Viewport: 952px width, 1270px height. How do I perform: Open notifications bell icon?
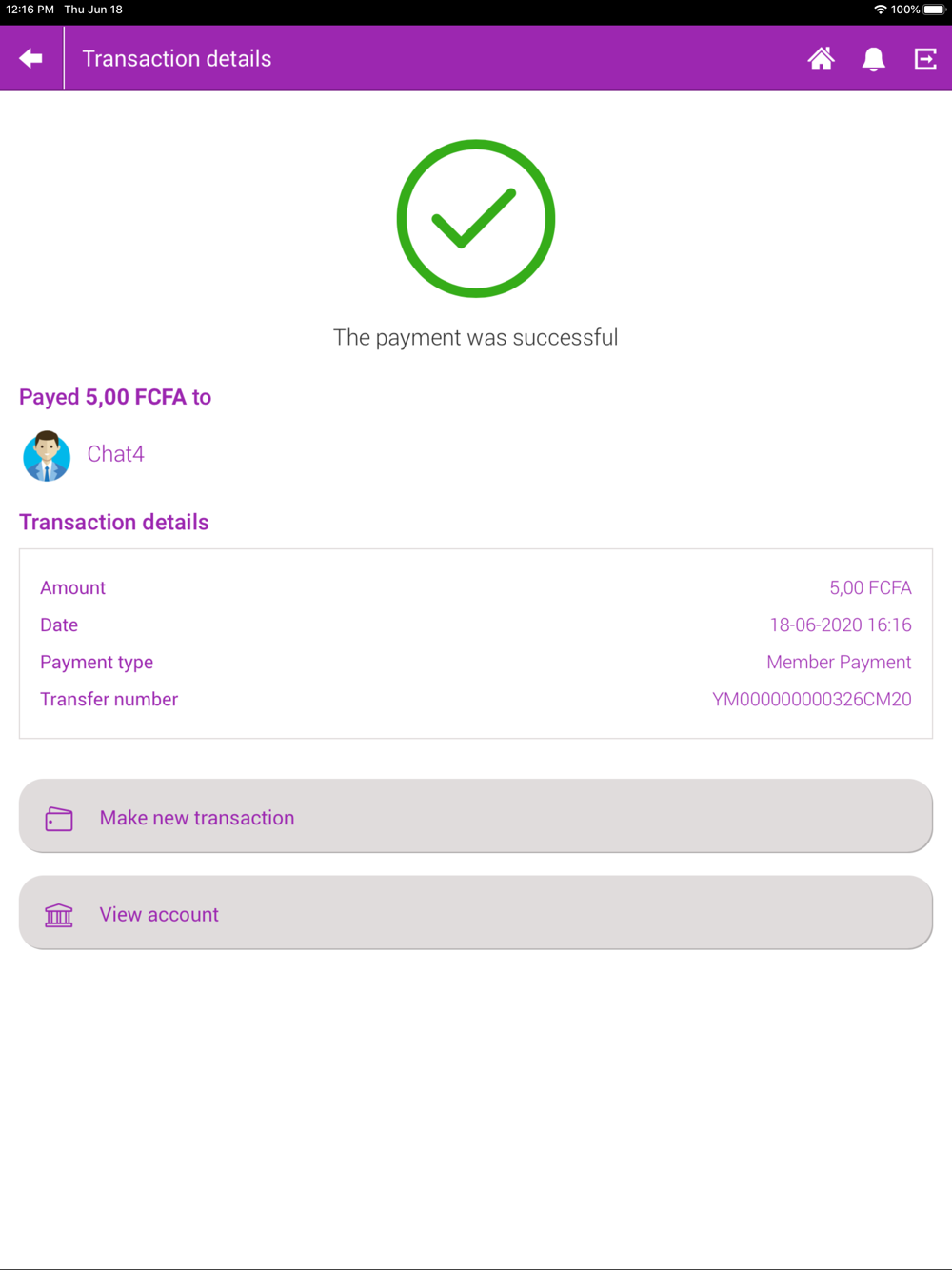(x=873, y=59)
